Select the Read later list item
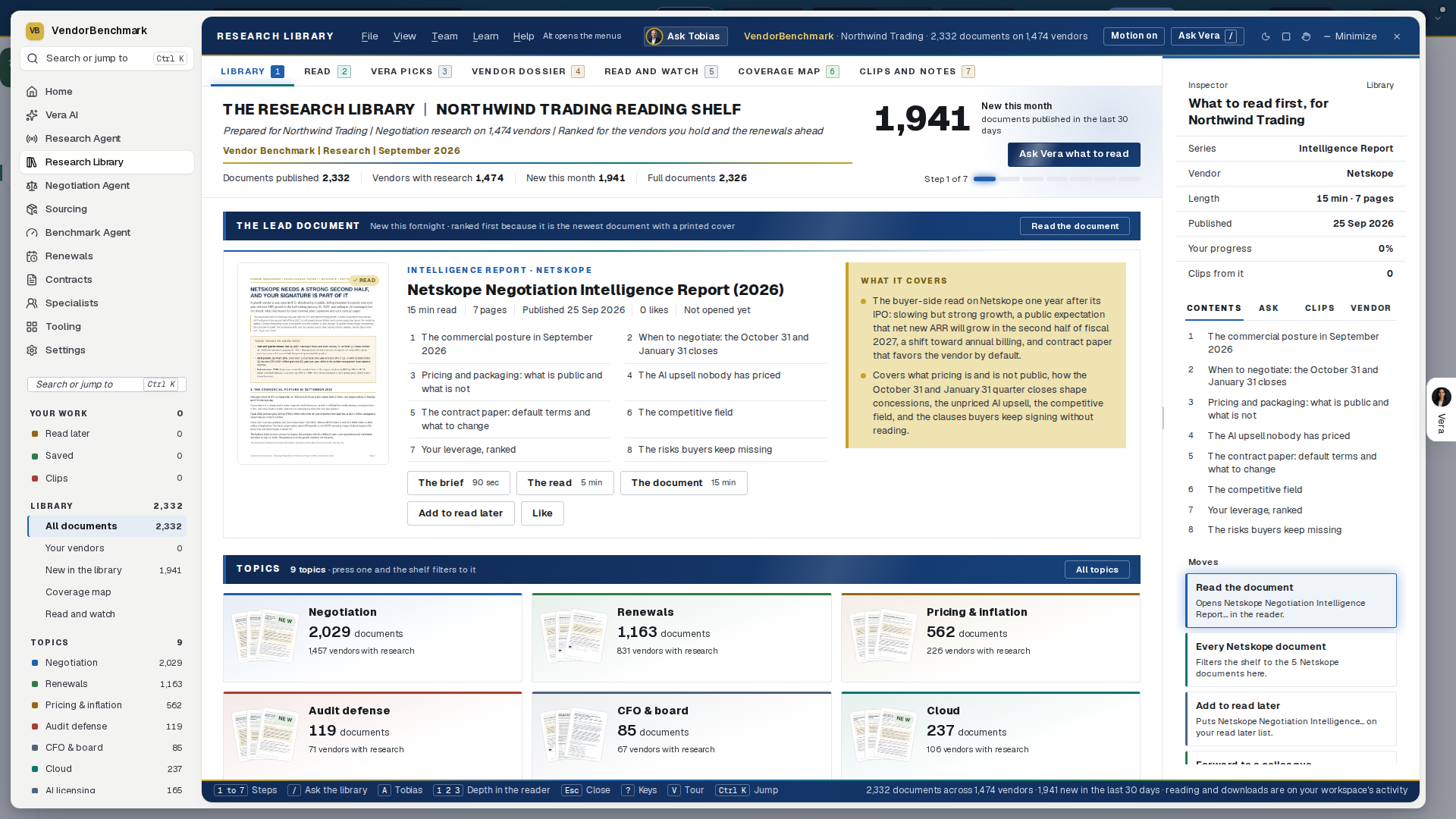Image resolution: width=1456 pixels, height=819 pixels. [x=107, y=434]
